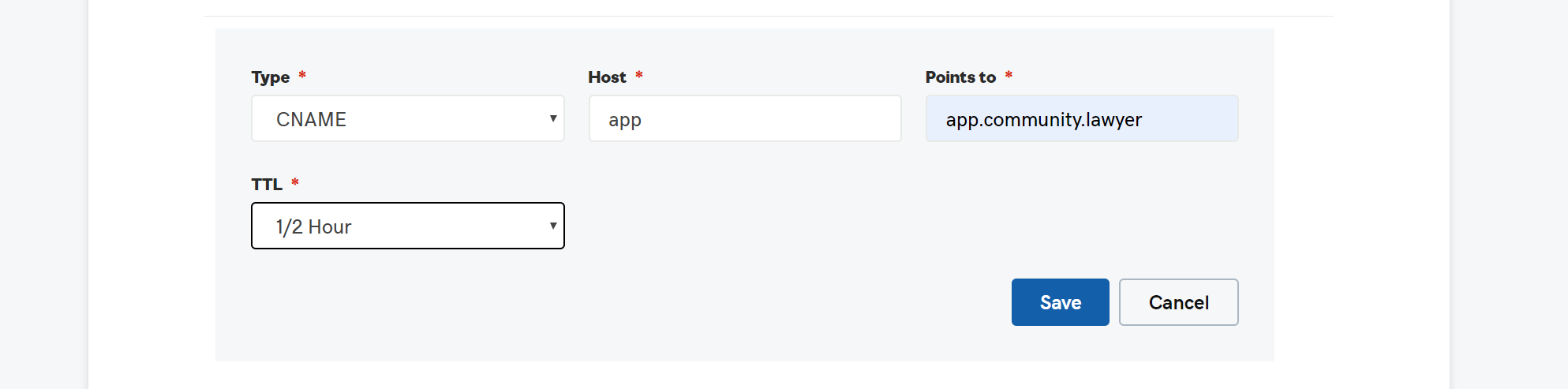Click the Points to label
Image resolution: width=1568 pixels, height=389 pixels.
tap(960, 77)
